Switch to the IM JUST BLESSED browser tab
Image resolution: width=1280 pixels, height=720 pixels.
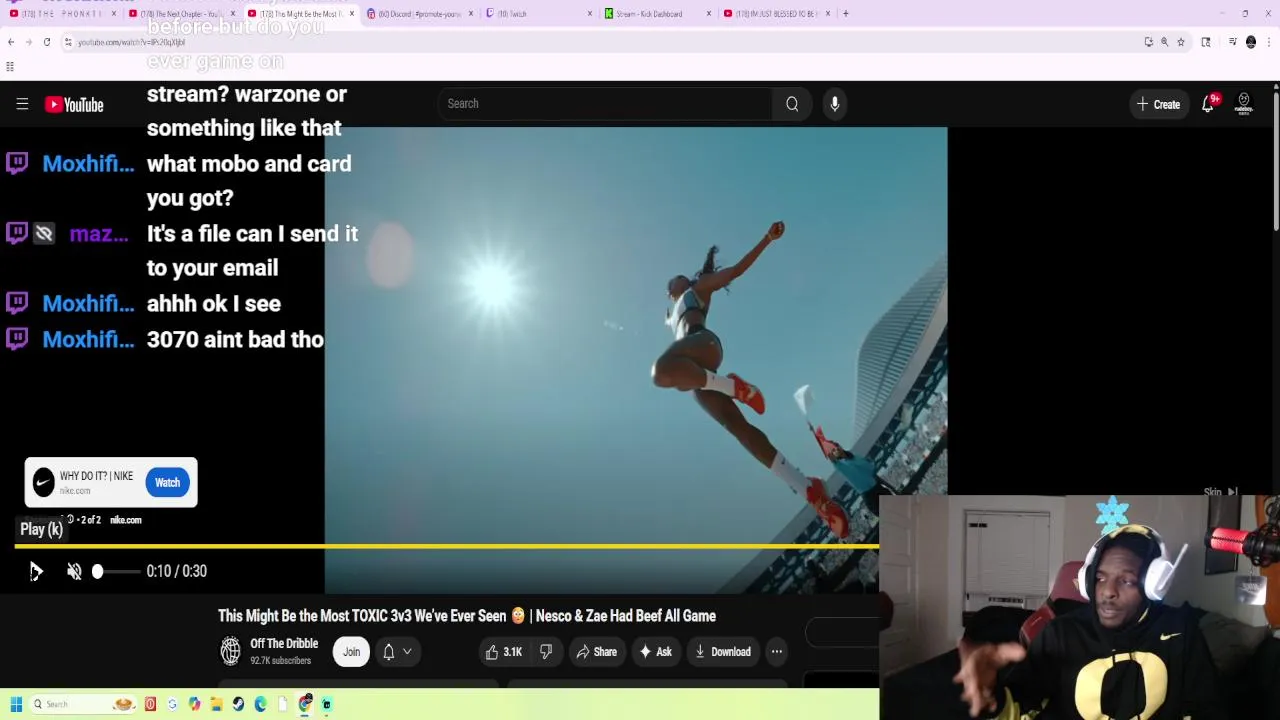775,14
